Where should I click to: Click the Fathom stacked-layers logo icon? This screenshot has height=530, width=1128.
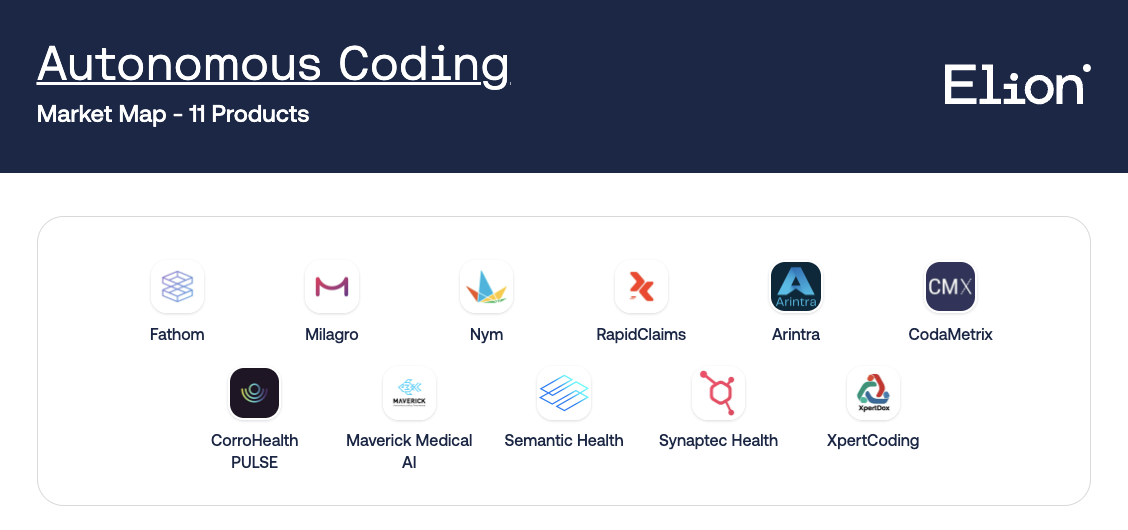(177, 286)
